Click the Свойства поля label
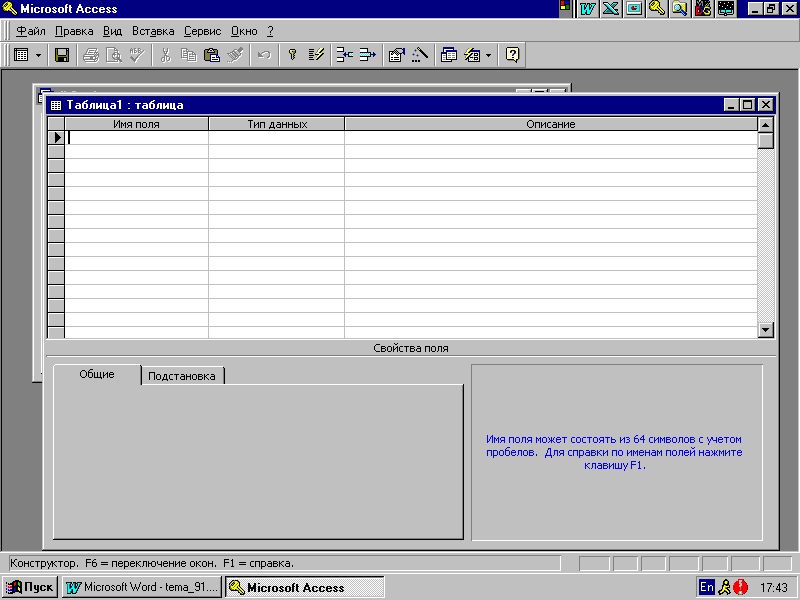800x600 pixels. tap(411, 348)
